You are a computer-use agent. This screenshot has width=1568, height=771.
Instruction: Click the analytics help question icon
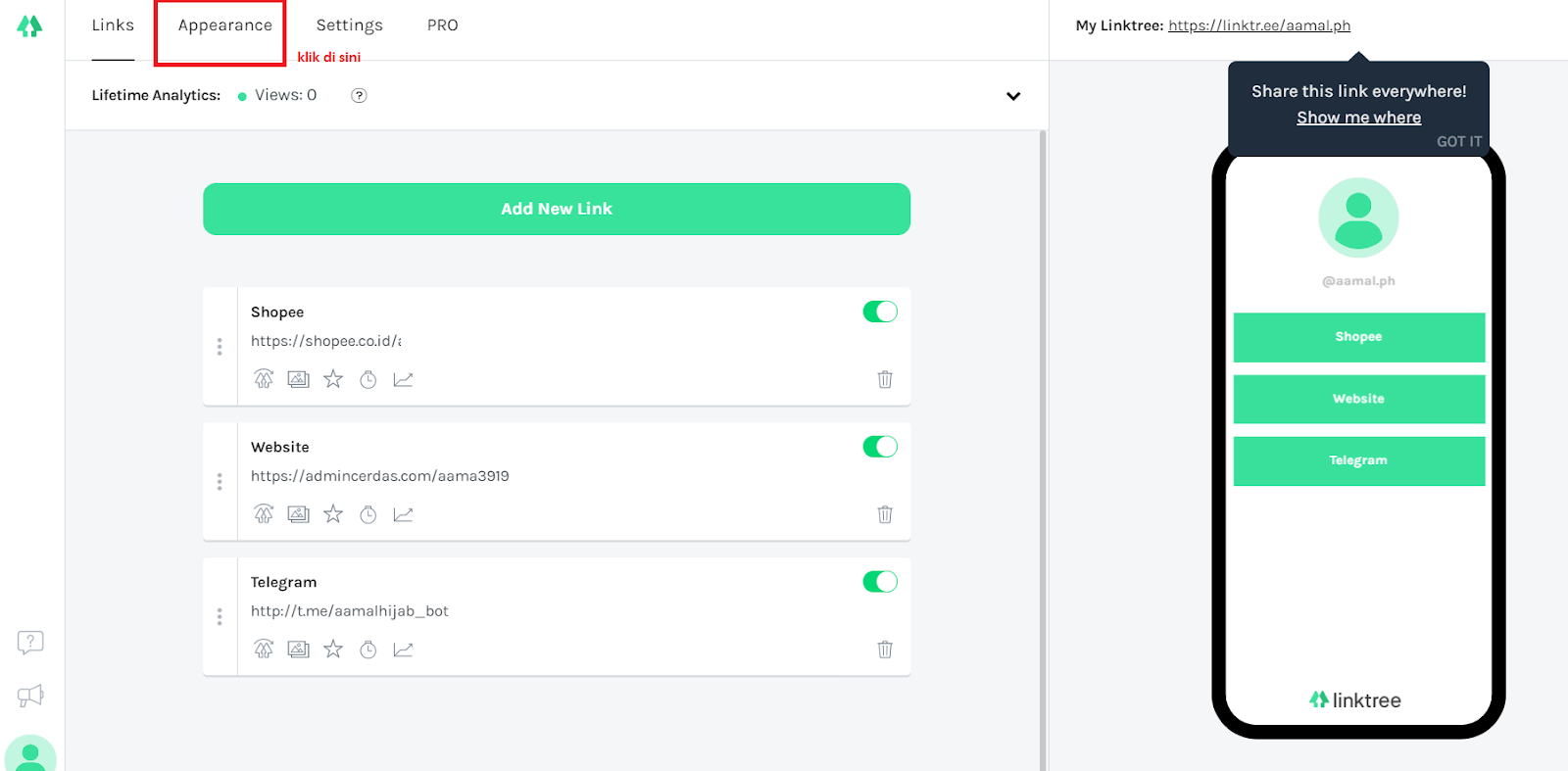coord(359,95)
